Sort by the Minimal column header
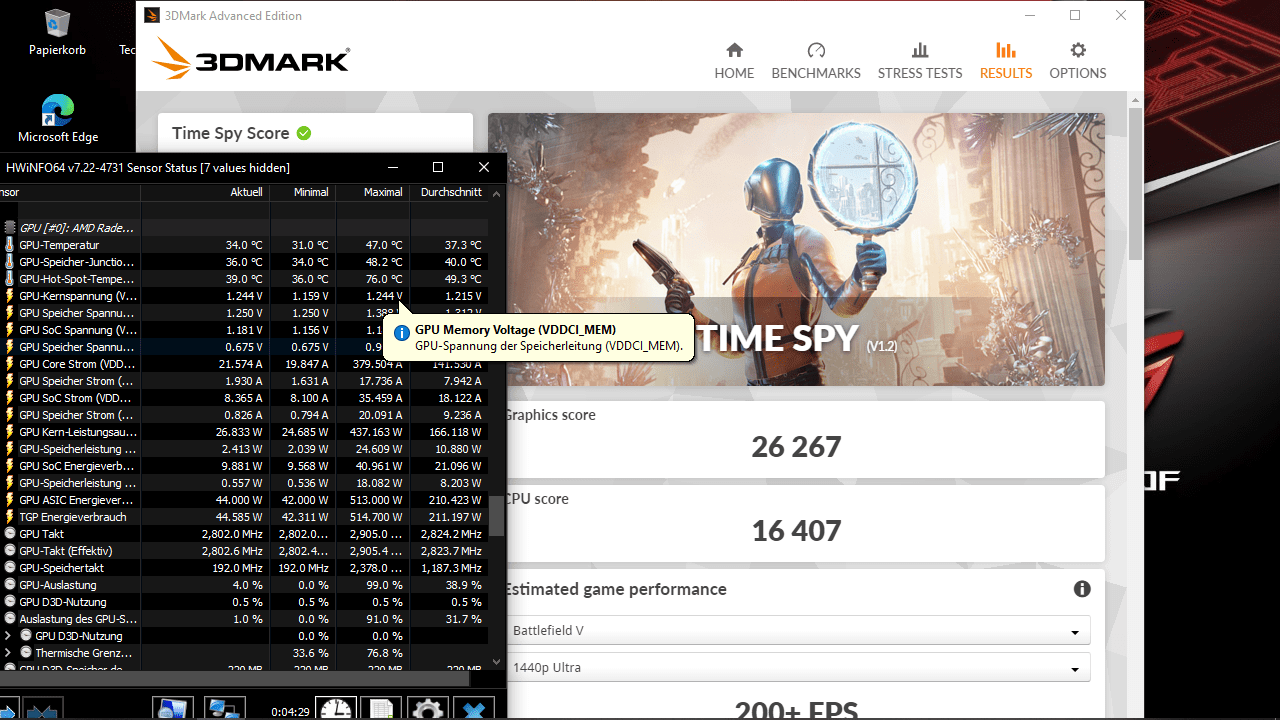 click(302, 192)
